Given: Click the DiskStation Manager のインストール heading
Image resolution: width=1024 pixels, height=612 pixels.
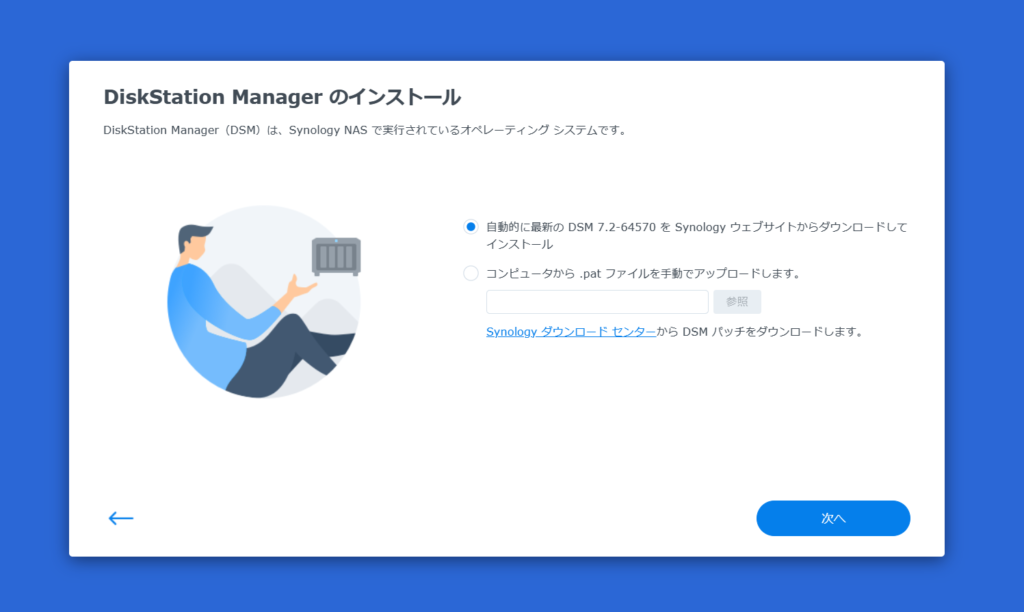Looking at the screenshot, I should click(x=282, y=97).
